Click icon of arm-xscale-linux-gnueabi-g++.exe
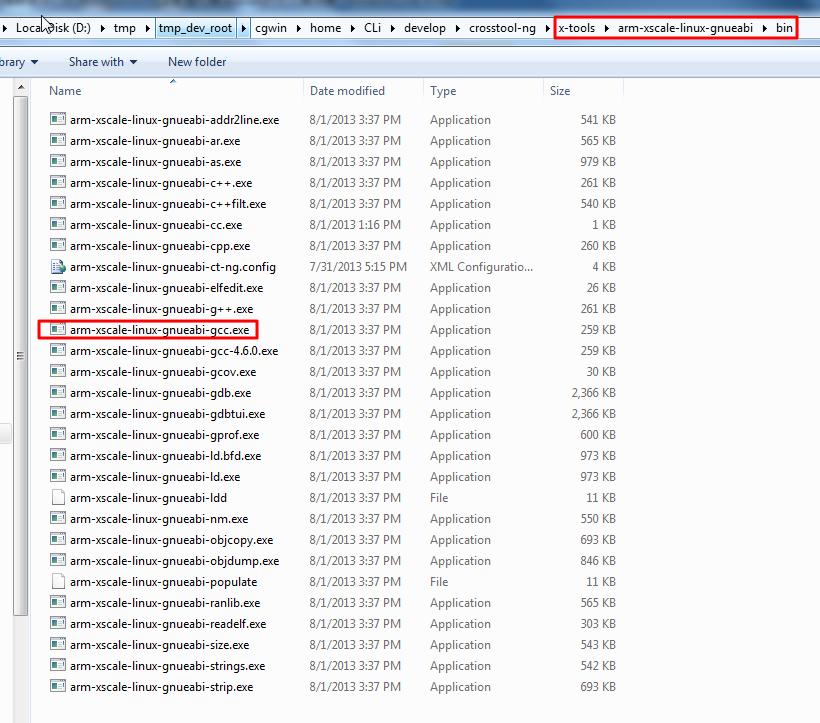The width and height of the screenshot is (820, 723). (x=58, y=308)
